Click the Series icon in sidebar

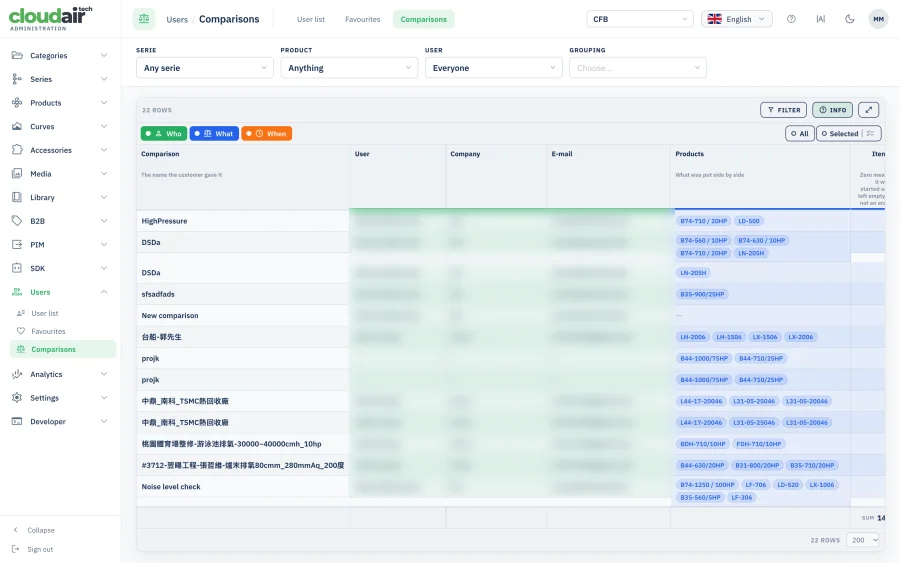pyautogui.click(x=17, y=79)
